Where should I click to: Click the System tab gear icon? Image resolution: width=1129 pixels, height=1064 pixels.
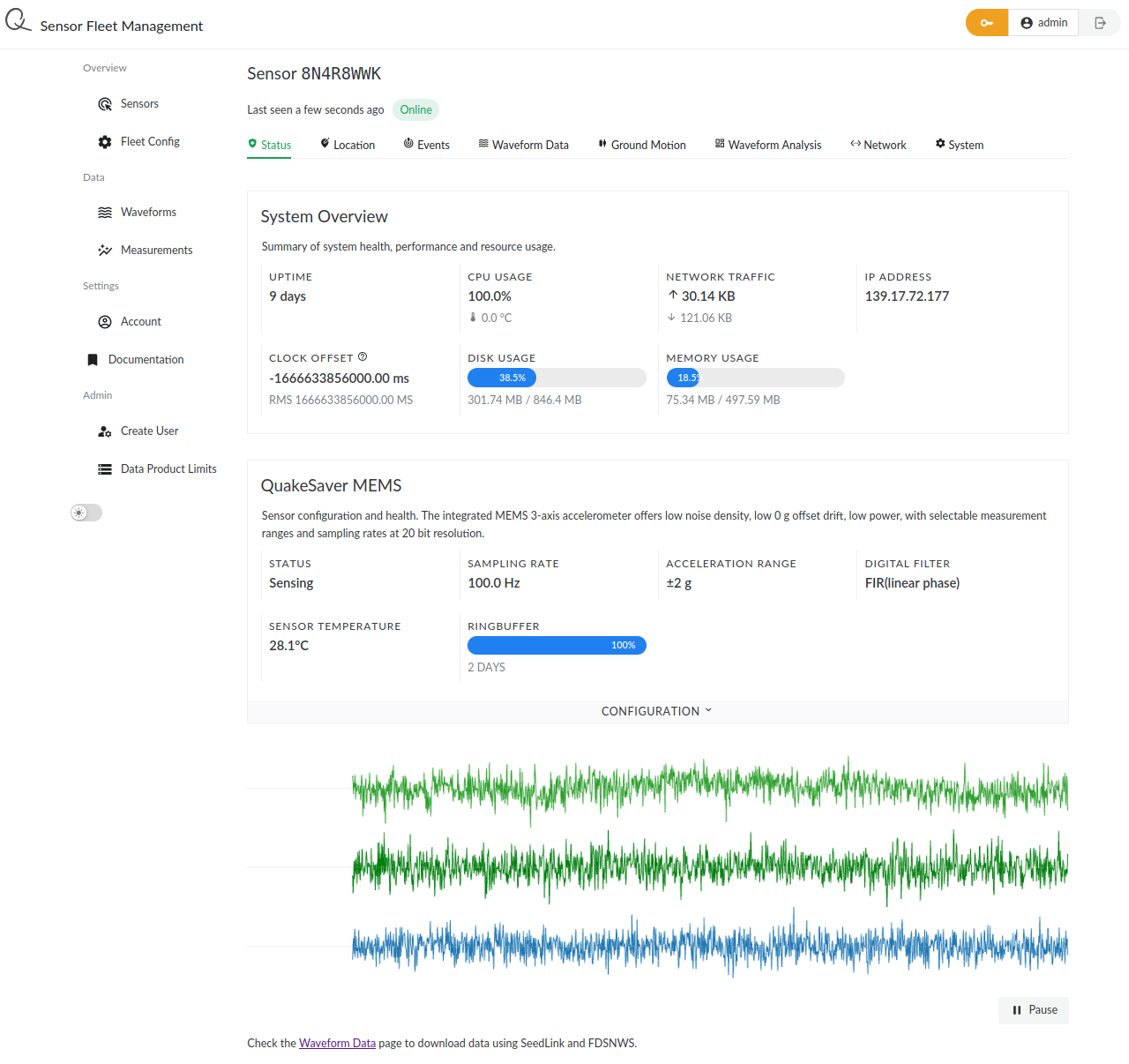pos(940,144)
